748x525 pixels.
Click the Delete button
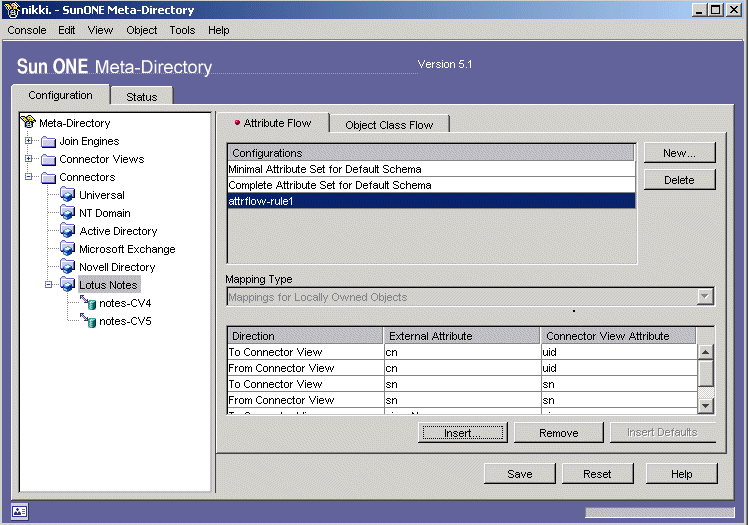tap(679, 180)
